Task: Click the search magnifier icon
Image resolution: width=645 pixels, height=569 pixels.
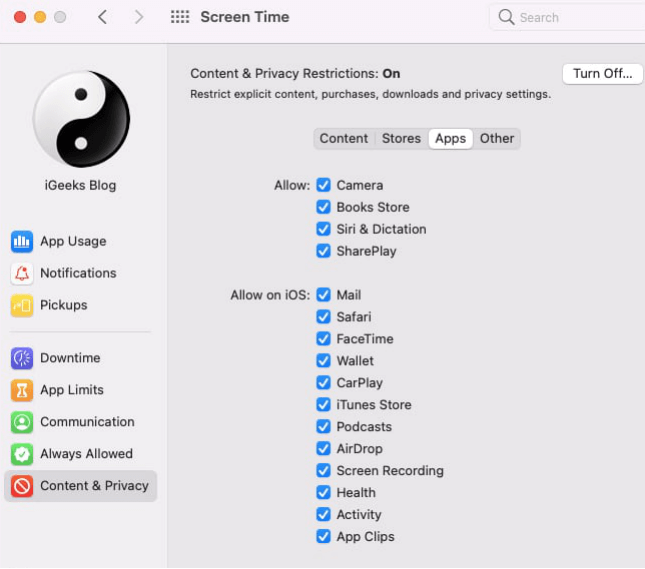Action: (x=506, y=17)
